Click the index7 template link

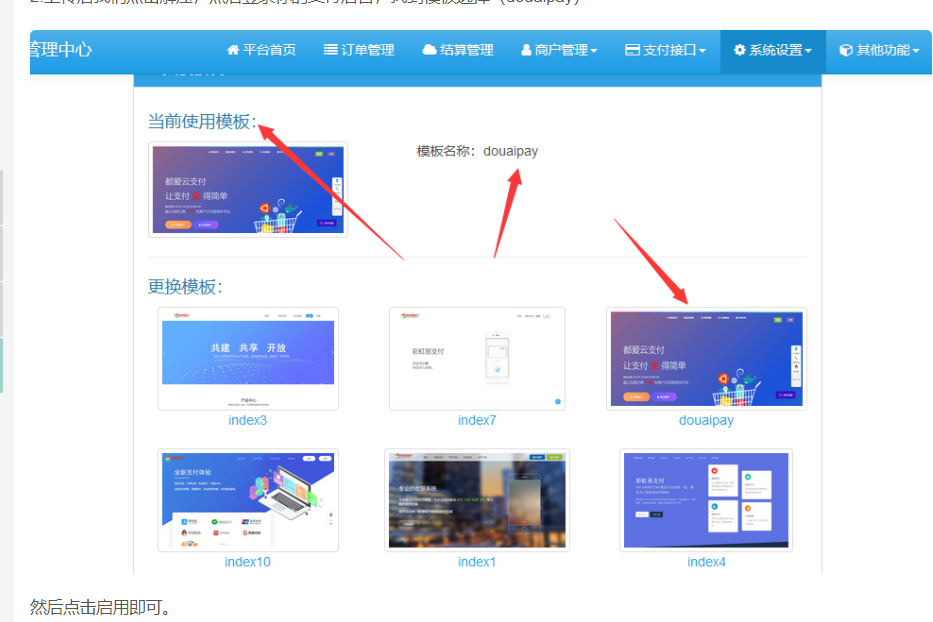pyautogui.click(x=477, y=420)
